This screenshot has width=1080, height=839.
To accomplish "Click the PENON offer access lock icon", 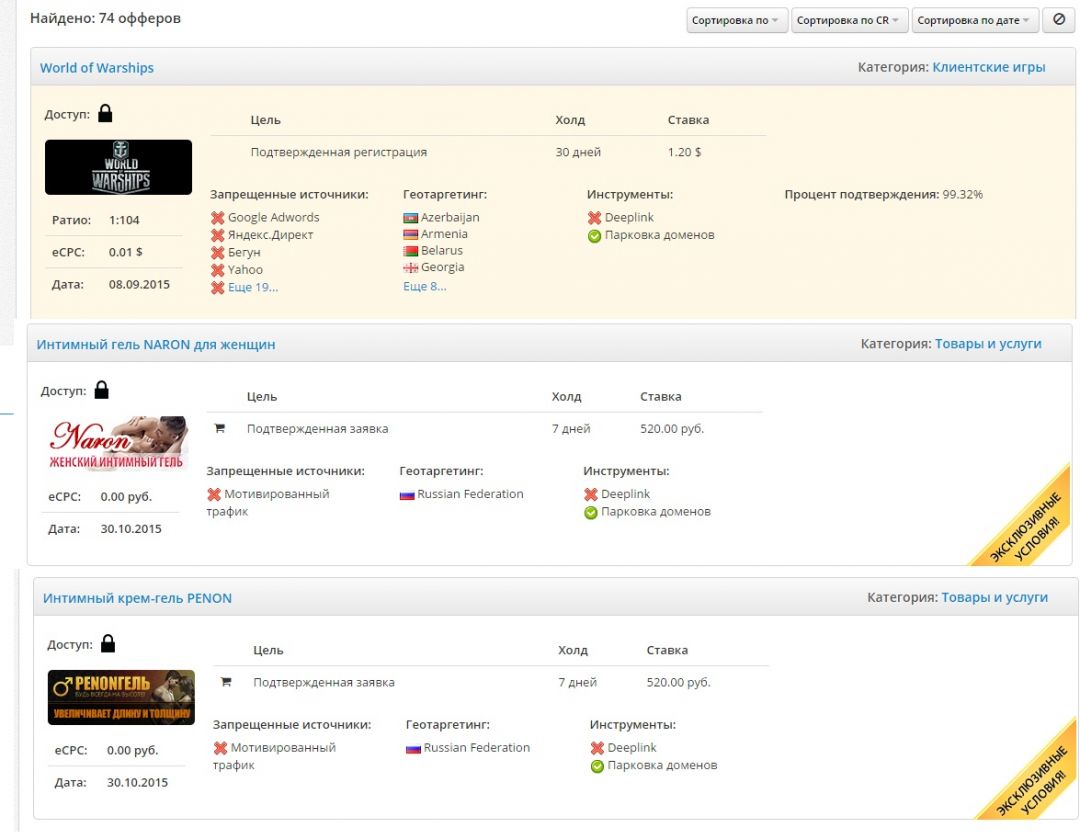I will 108,643.
